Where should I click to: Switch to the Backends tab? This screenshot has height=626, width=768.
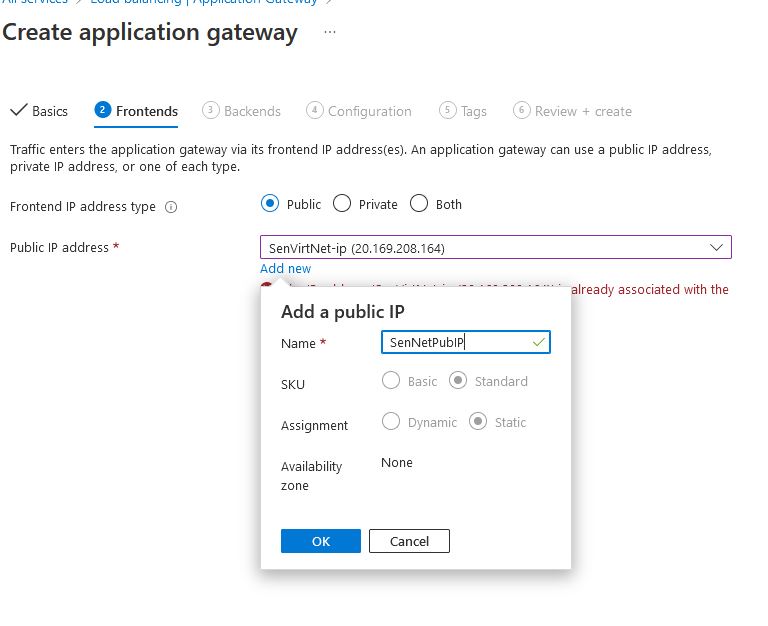[251, 111]
